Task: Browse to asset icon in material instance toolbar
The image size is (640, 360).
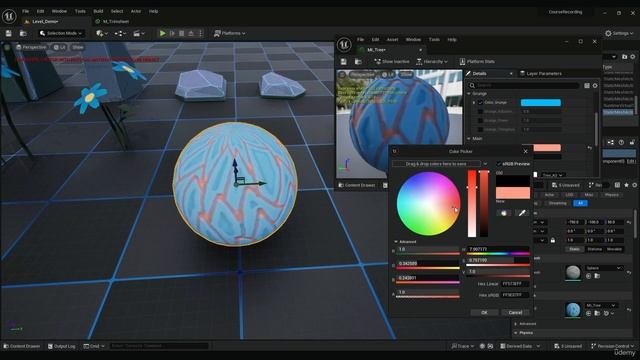Action: (358, 62)
